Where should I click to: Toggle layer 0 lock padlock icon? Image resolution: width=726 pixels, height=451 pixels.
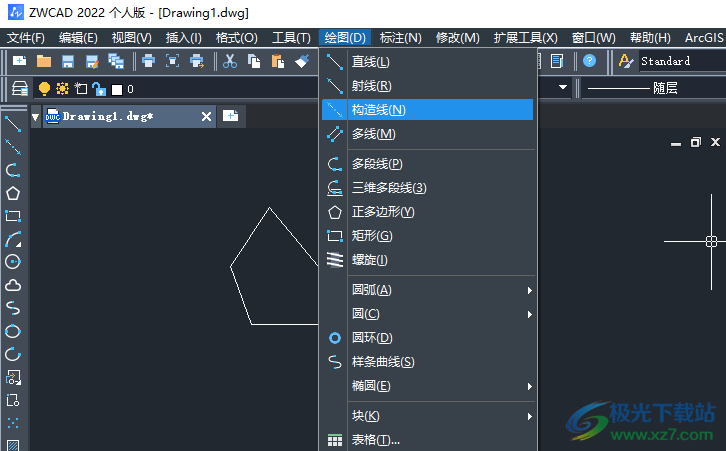tap(99, 88)
